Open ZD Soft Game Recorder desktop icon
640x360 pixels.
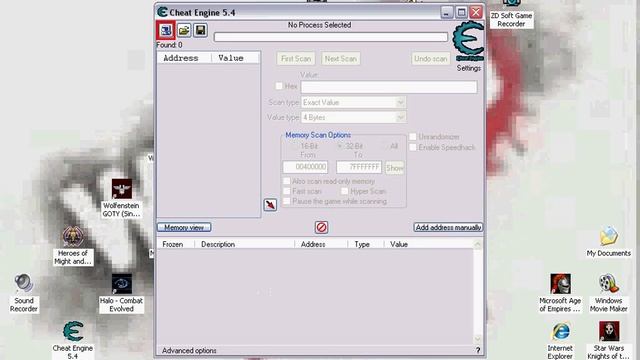pos(511,14)
